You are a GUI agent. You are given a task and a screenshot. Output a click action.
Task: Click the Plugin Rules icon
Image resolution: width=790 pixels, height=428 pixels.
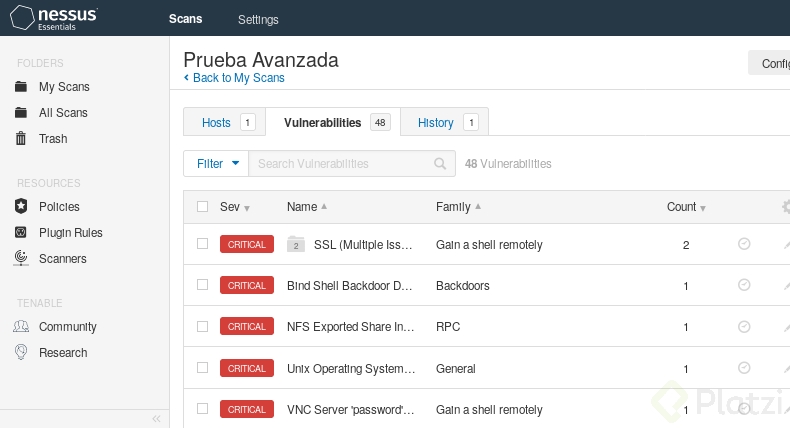[20, 233]
